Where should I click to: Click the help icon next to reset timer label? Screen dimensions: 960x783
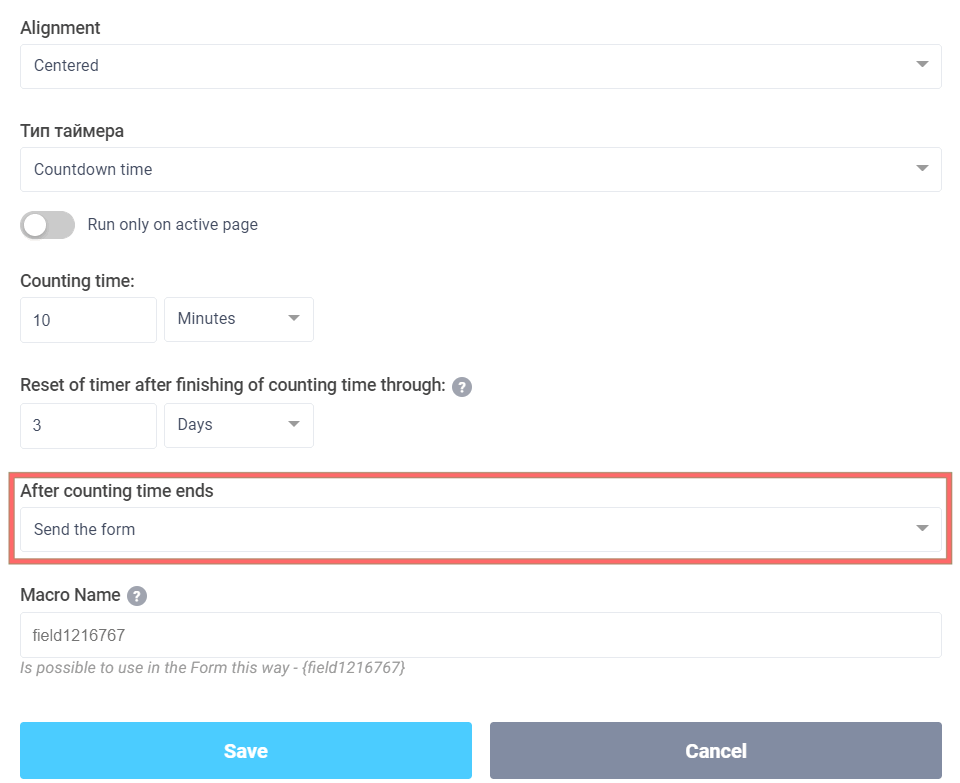[461, 386]
